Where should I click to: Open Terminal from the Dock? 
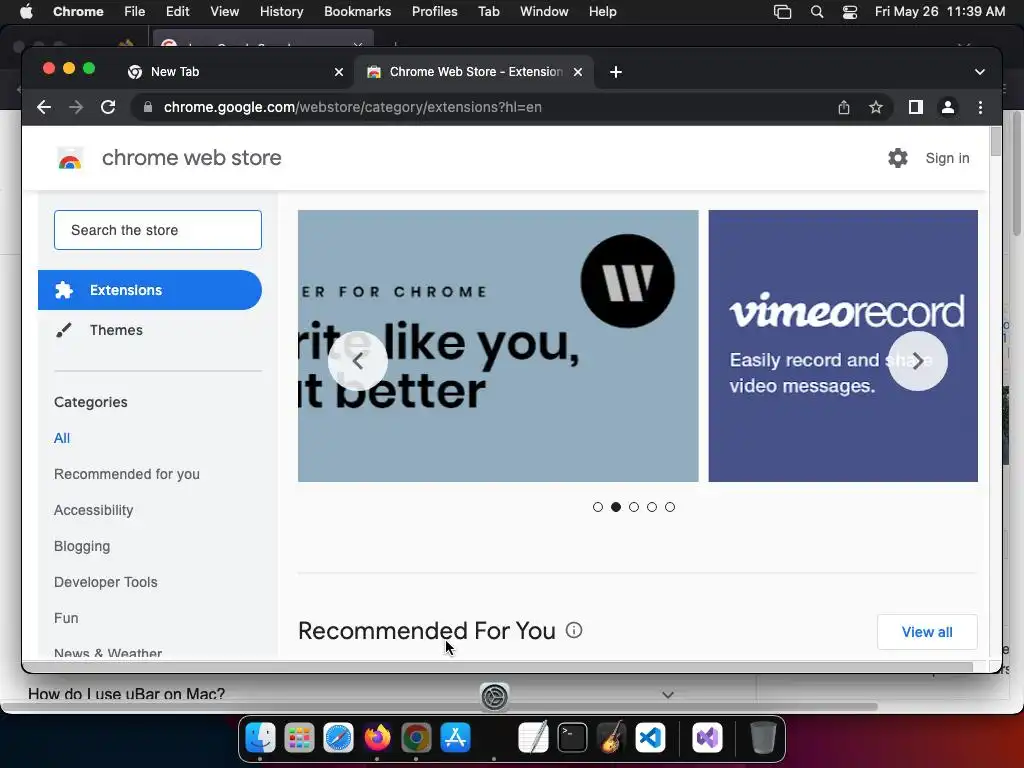pos(572,738)
